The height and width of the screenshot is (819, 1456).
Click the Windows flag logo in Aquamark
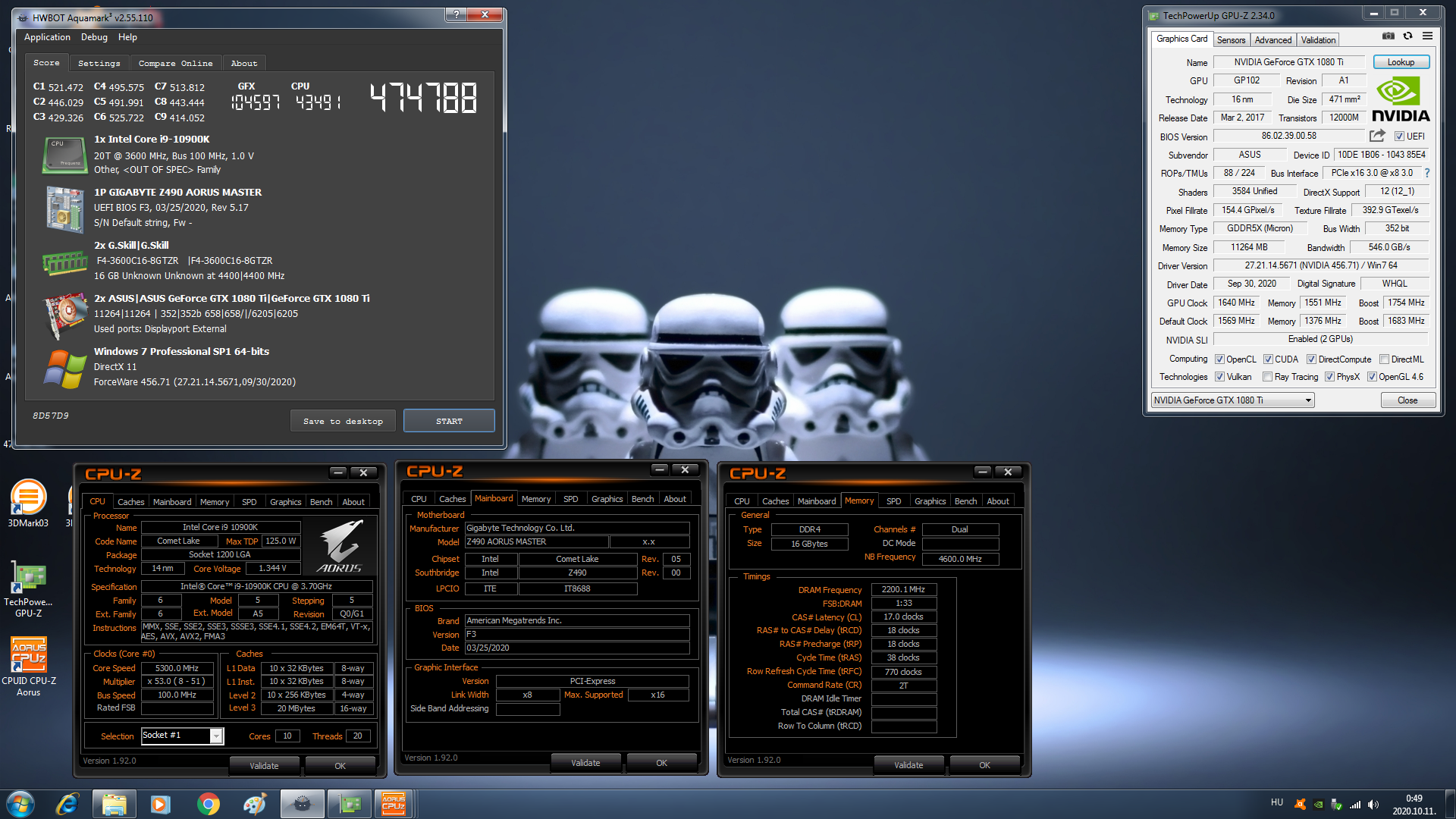[x=64, y=369]
